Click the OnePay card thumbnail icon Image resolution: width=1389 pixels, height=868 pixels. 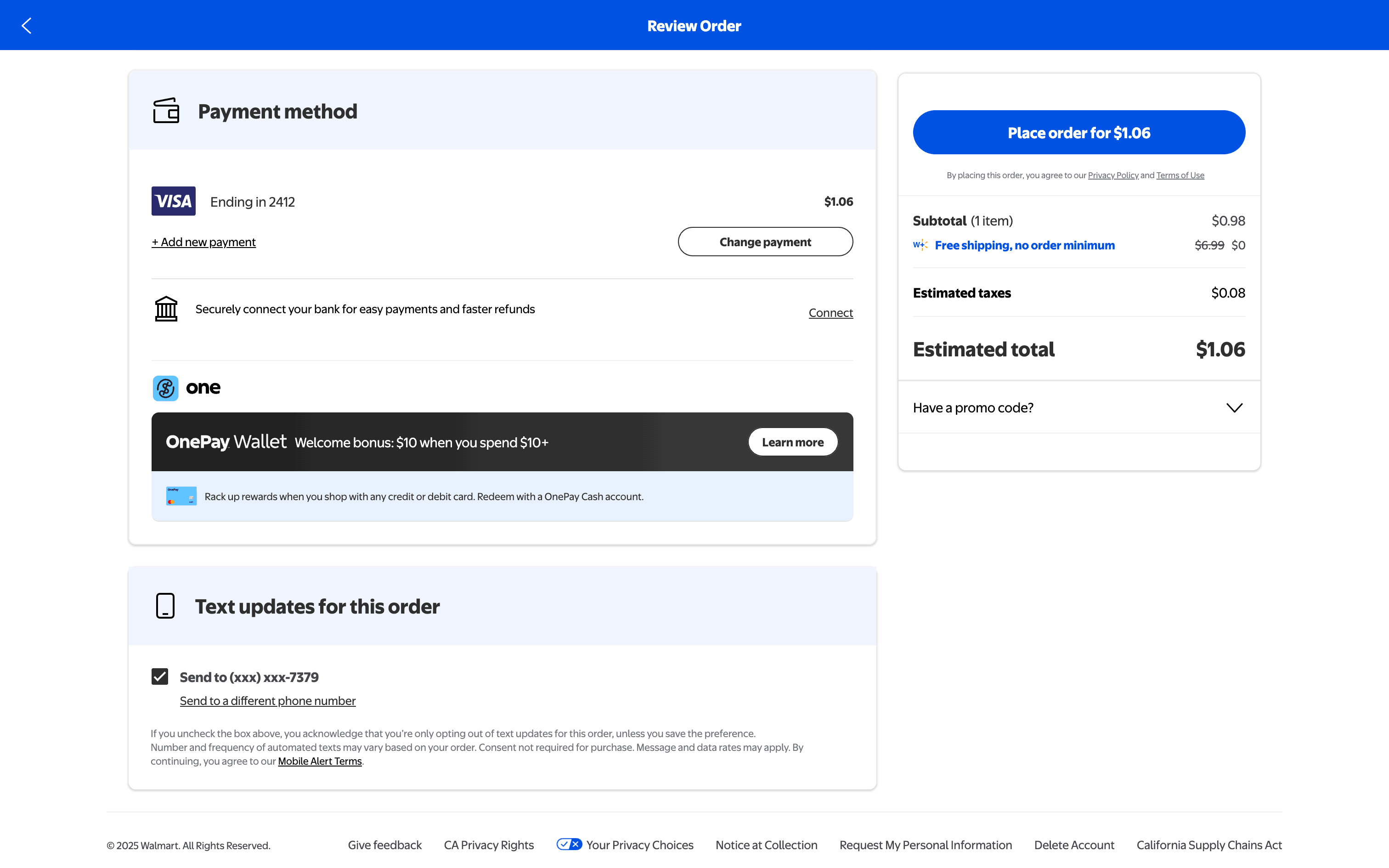tap(181, 496)
